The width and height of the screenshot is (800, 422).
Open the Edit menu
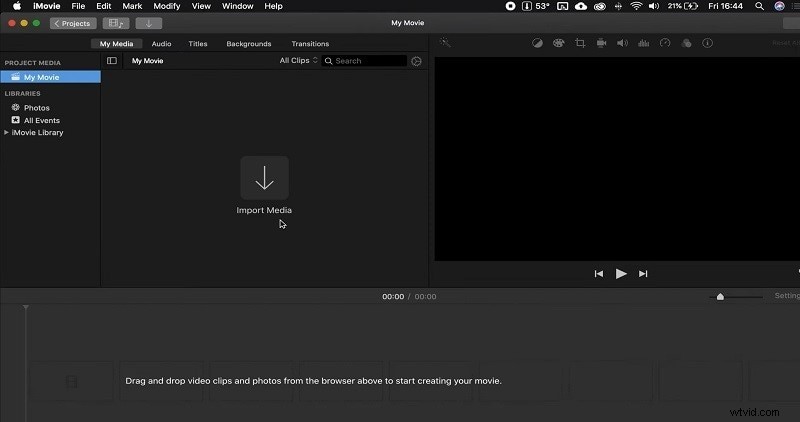104,6
